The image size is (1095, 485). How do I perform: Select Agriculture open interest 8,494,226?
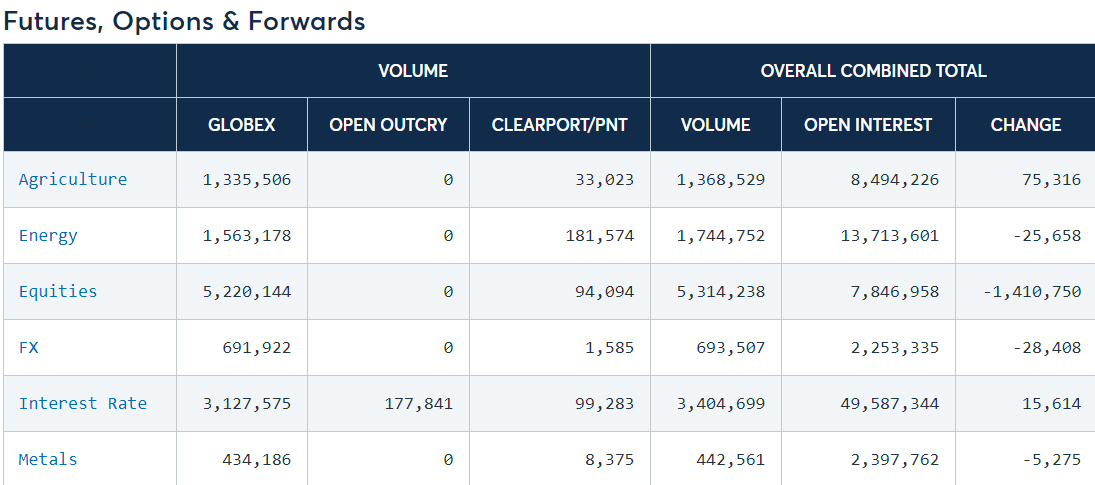[895, 180]
